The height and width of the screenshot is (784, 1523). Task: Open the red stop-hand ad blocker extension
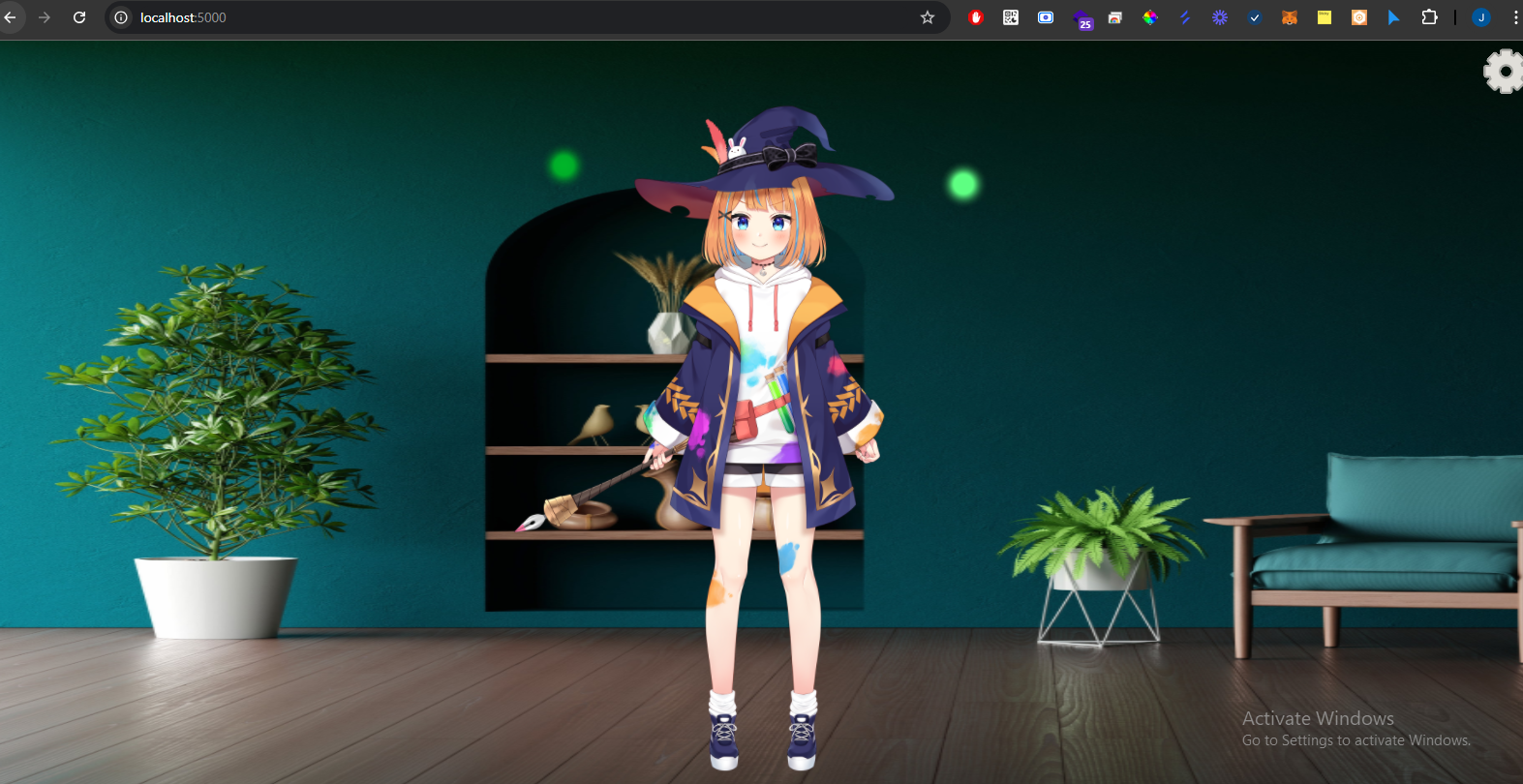pos(976,17)
